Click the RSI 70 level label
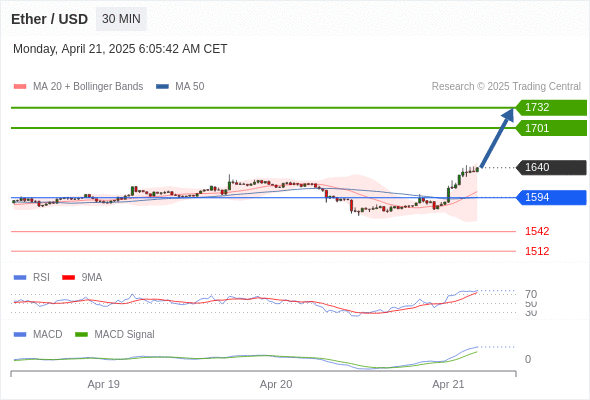The height and width of the screenshot is (400, 590). click(531, 294)
